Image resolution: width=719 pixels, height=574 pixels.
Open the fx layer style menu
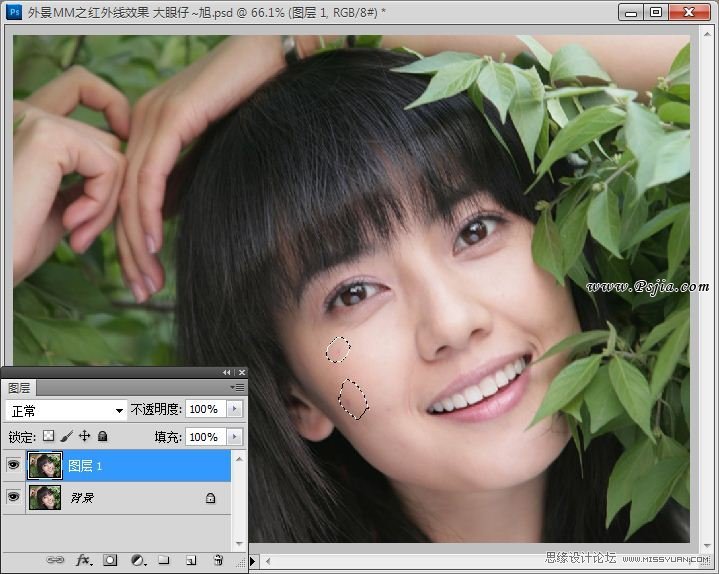(84, 560)
